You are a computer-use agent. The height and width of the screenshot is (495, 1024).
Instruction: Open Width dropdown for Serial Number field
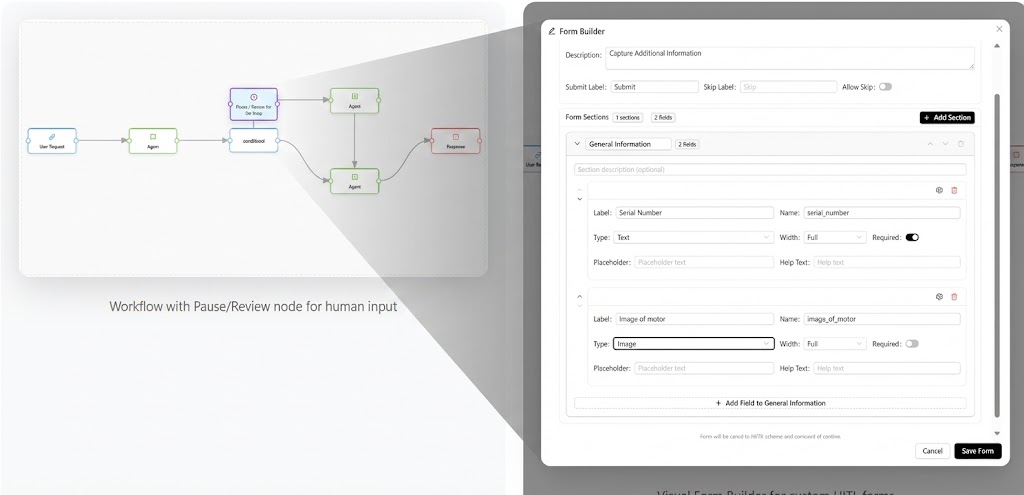(x=834, y=238)
